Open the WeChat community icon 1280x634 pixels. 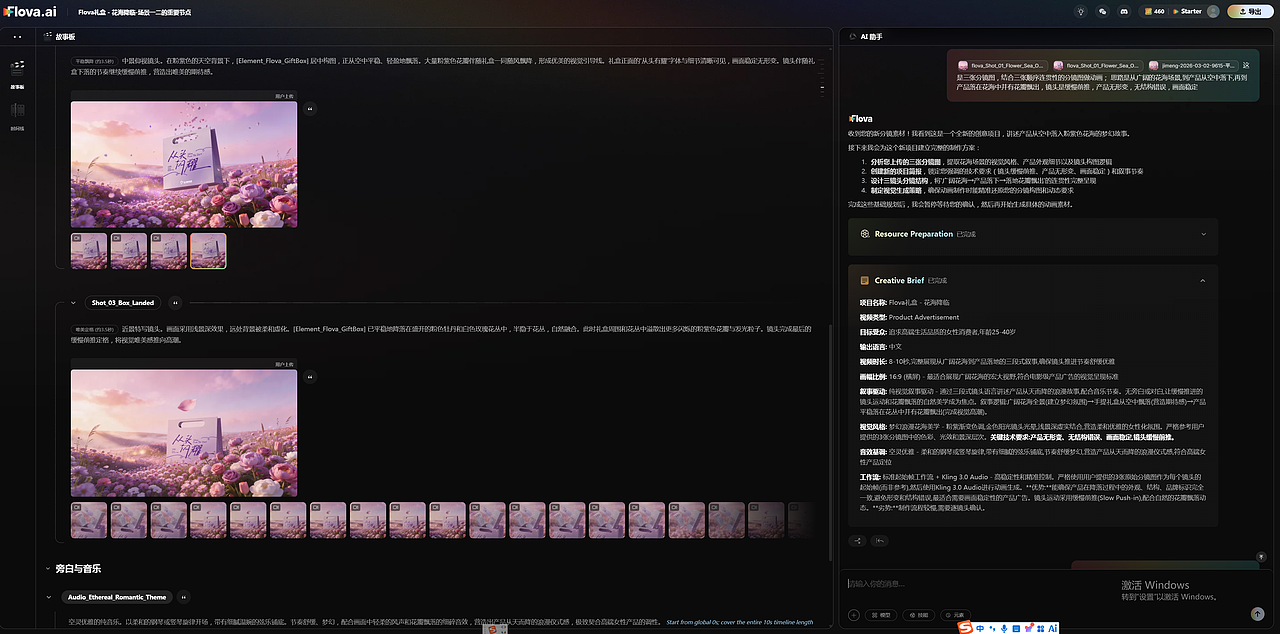tap(1103, 11)
